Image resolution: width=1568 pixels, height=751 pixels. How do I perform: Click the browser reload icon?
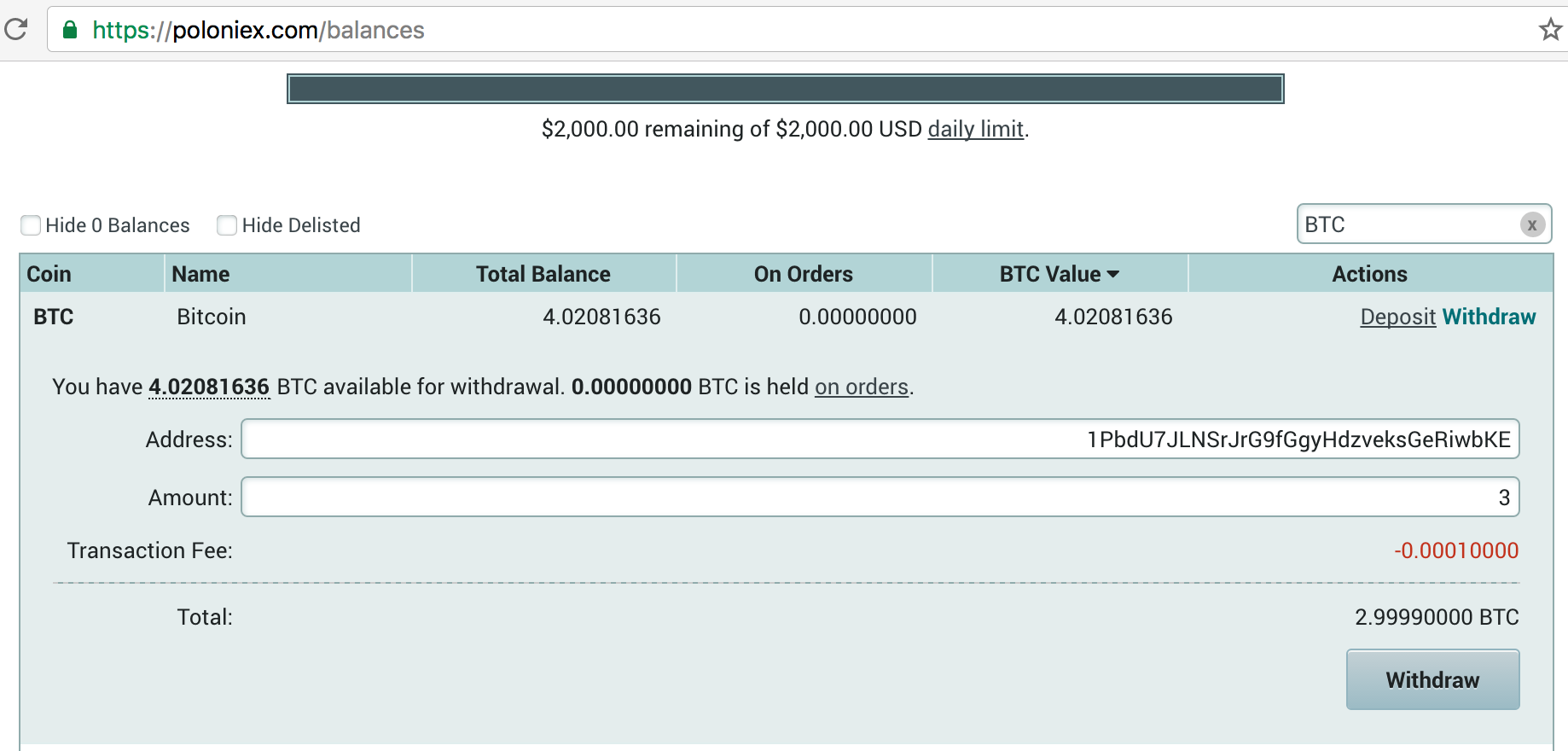[15, 29]
